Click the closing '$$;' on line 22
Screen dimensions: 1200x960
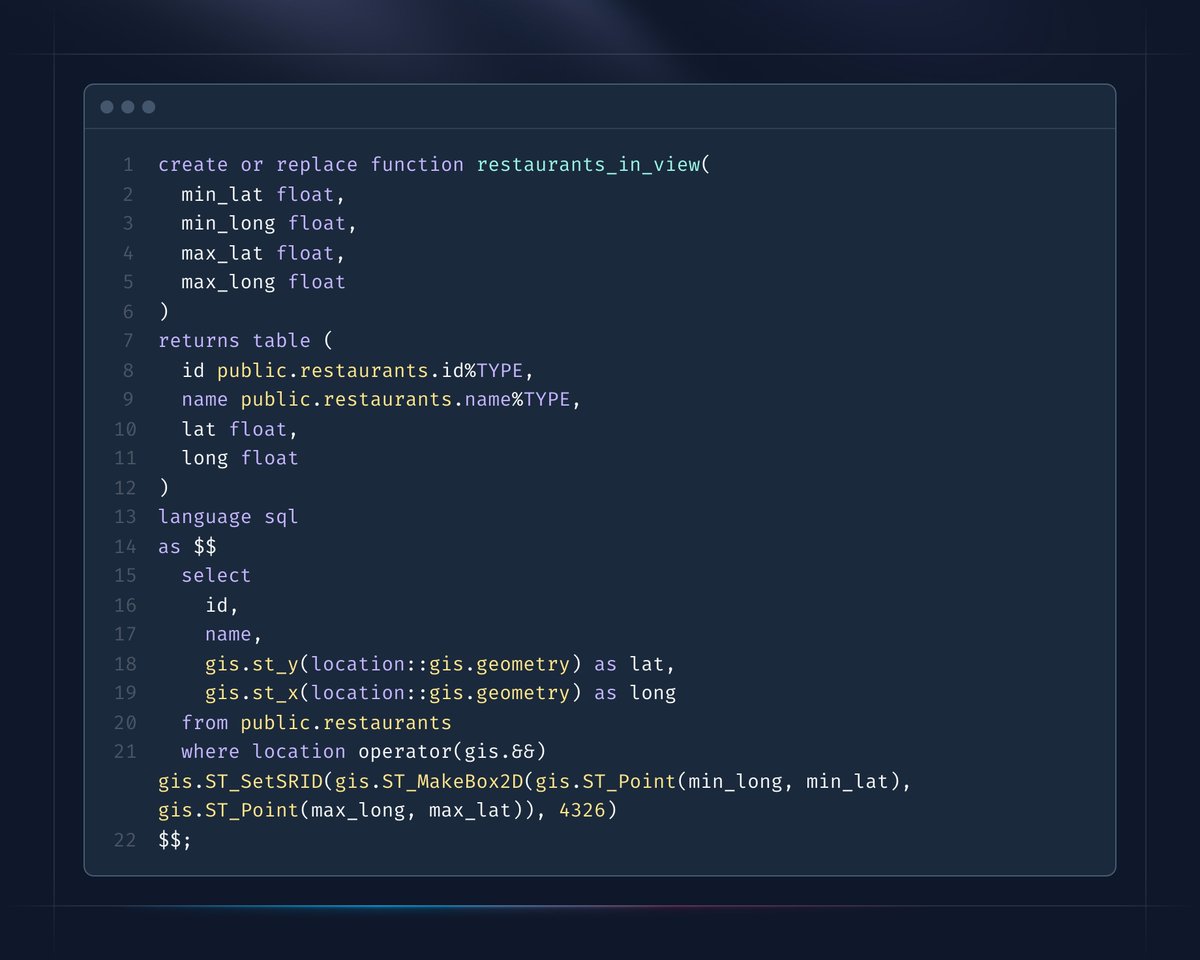tap(175, 840)
